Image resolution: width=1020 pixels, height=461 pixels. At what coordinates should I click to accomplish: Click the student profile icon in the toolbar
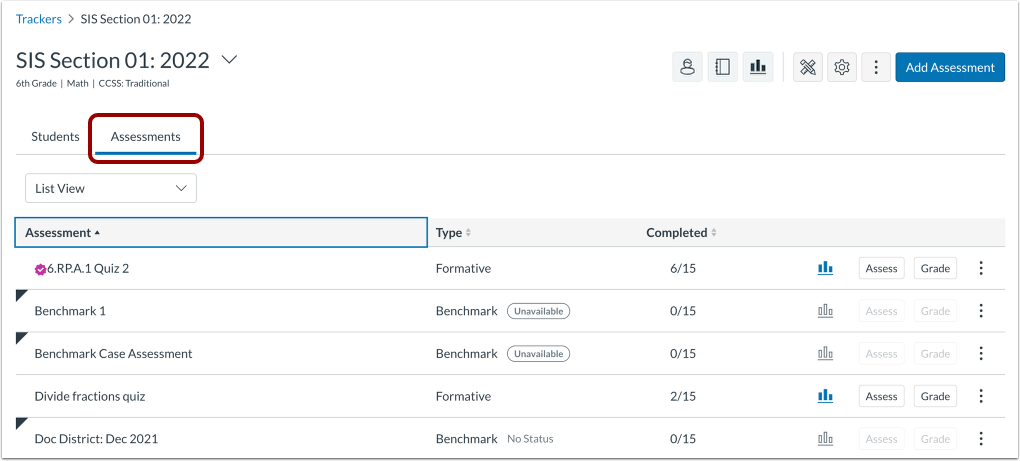click(x=687, y=67)
